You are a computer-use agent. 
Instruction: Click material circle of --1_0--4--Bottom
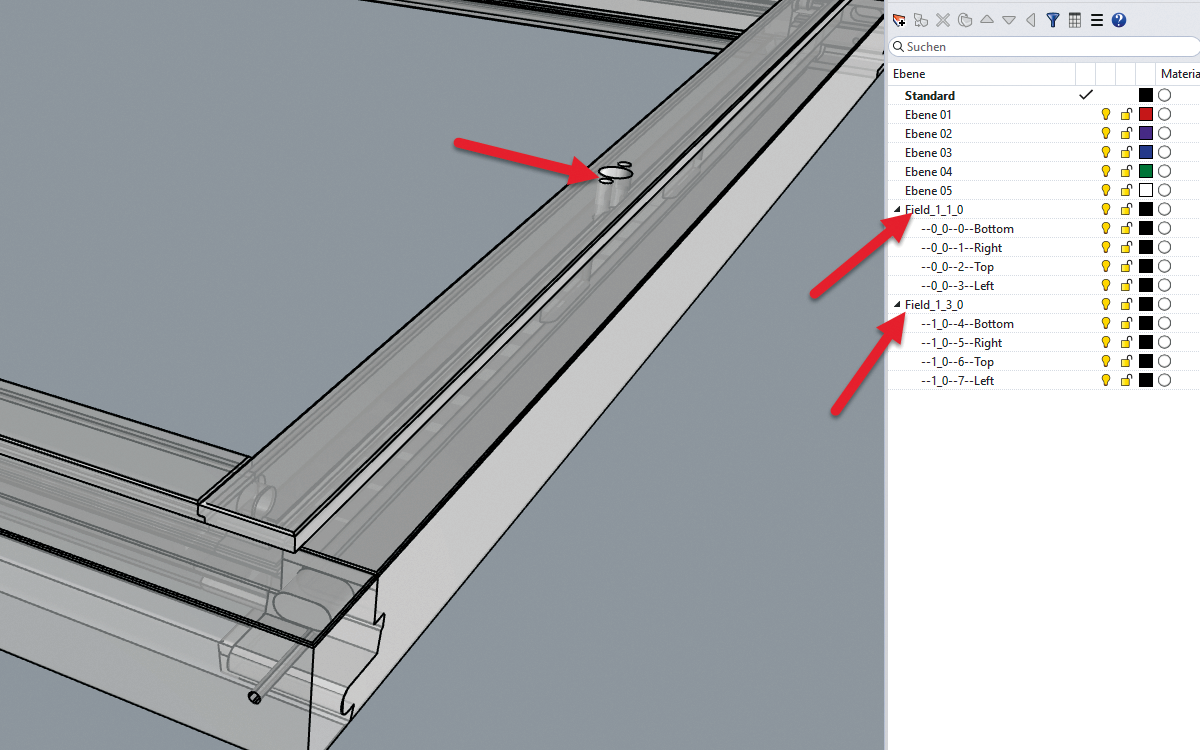pyautogui.click(x=1165, y=324)
